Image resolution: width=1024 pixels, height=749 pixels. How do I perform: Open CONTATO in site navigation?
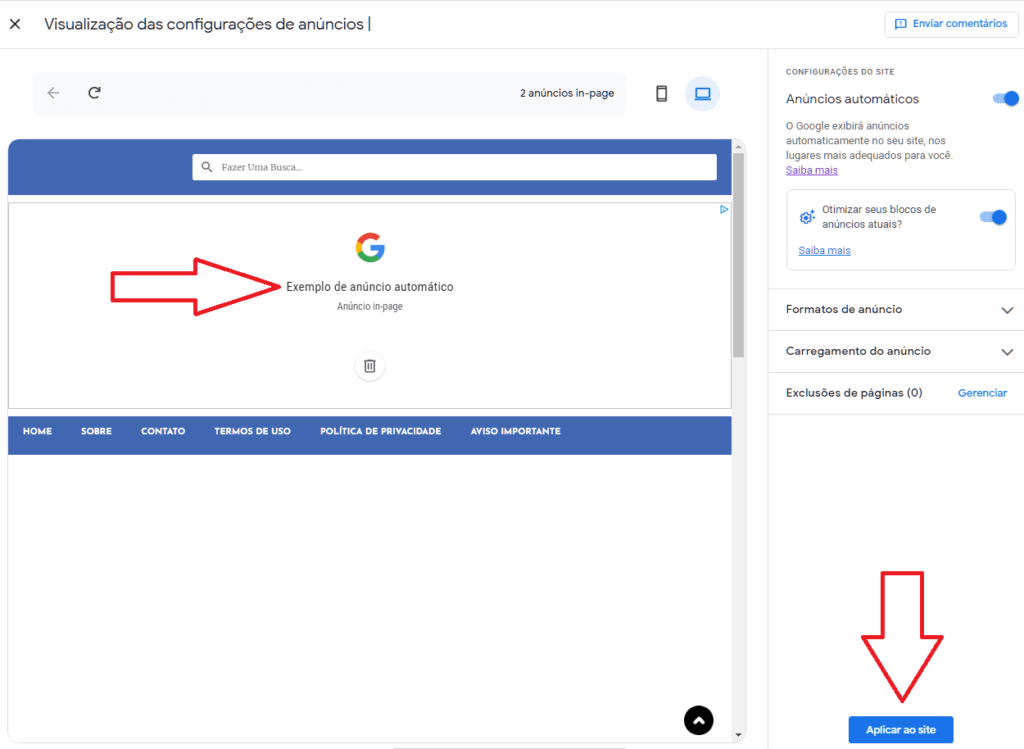163,431
